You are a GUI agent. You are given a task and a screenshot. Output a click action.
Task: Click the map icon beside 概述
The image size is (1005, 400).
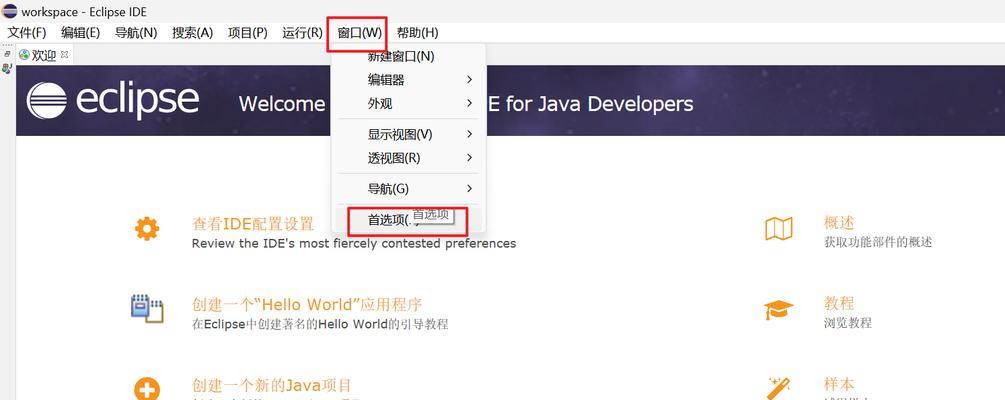779,229
